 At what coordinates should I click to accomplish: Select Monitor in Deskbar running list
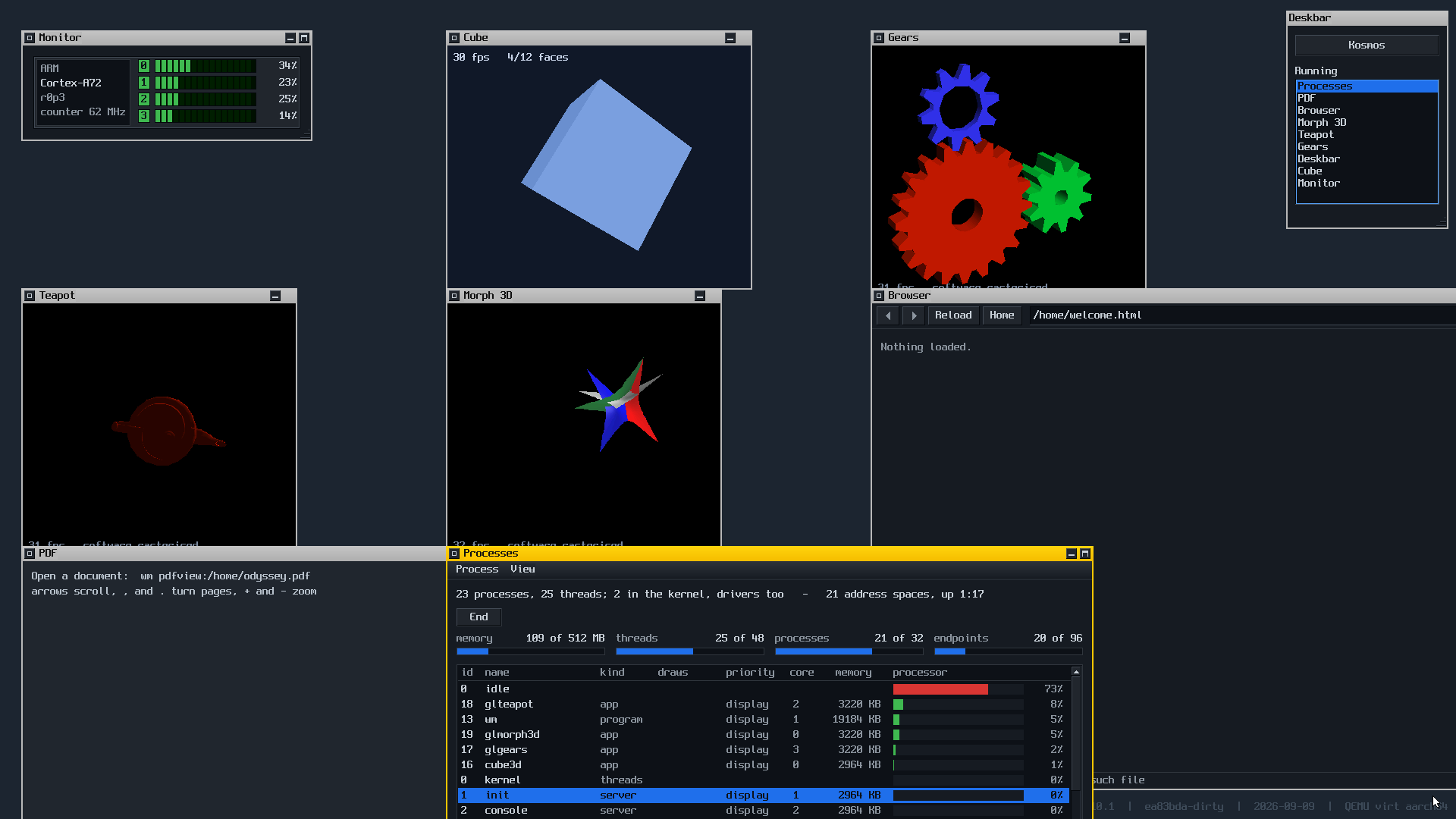click(1367, 184)
